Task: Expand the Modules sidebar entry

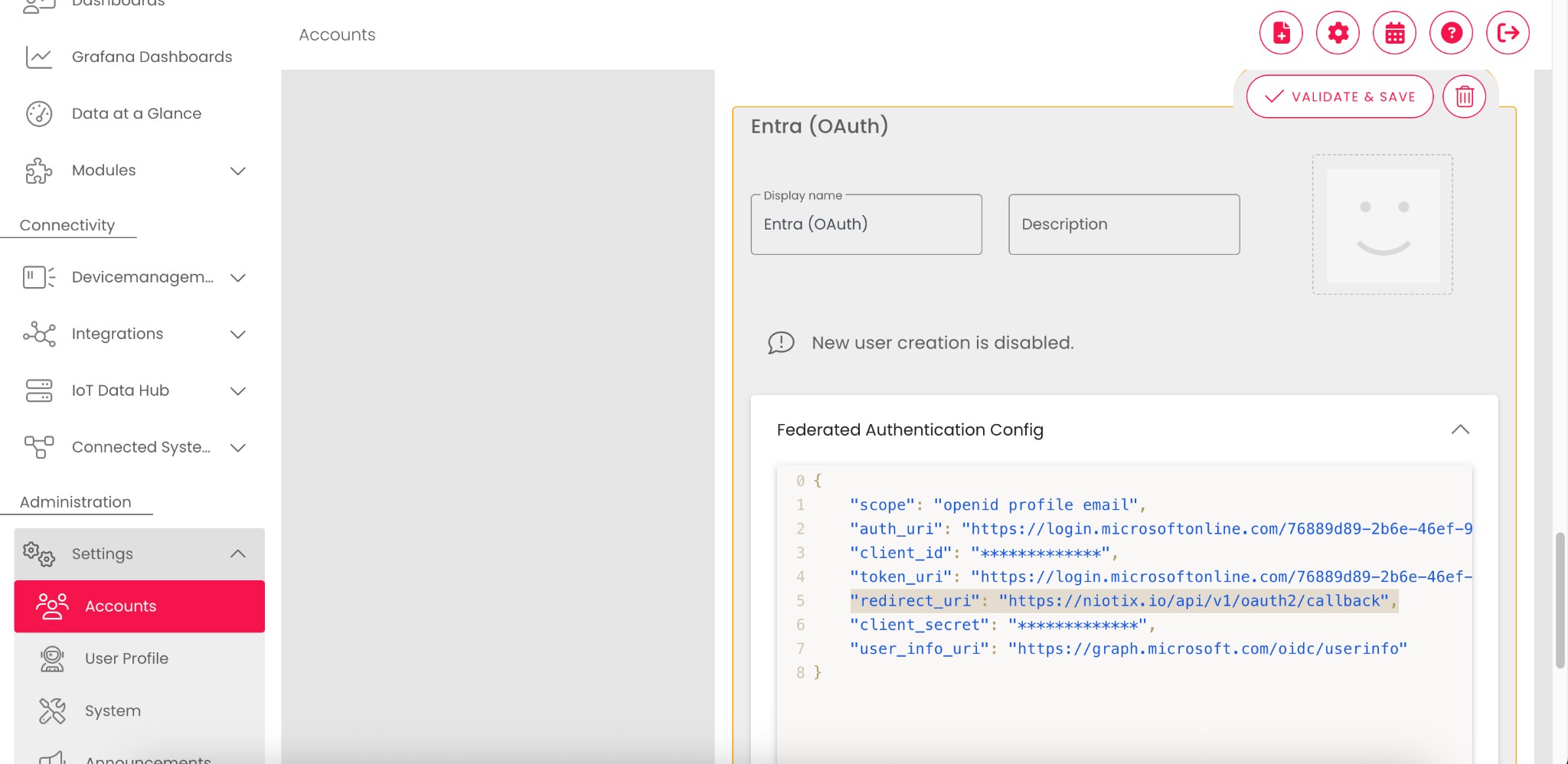Action: [238, 171]
